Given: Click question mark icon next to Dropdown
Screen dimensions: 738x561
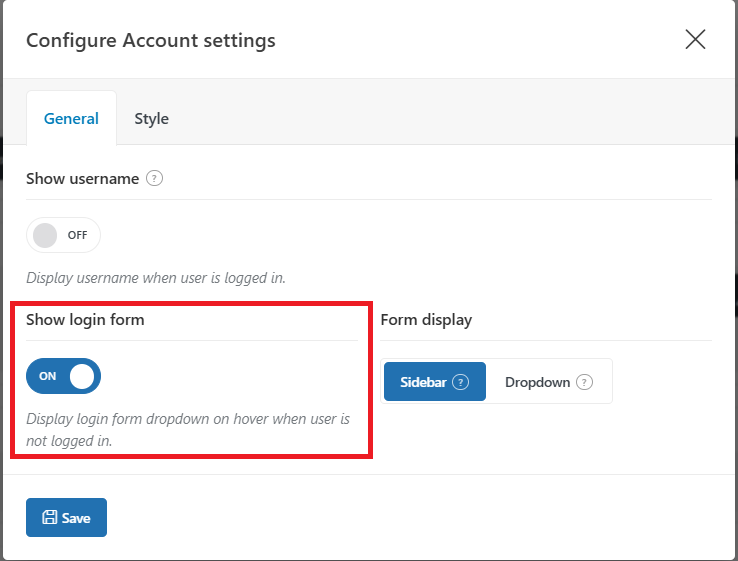Looking at the screenshot, I should (x=584, y=382).
